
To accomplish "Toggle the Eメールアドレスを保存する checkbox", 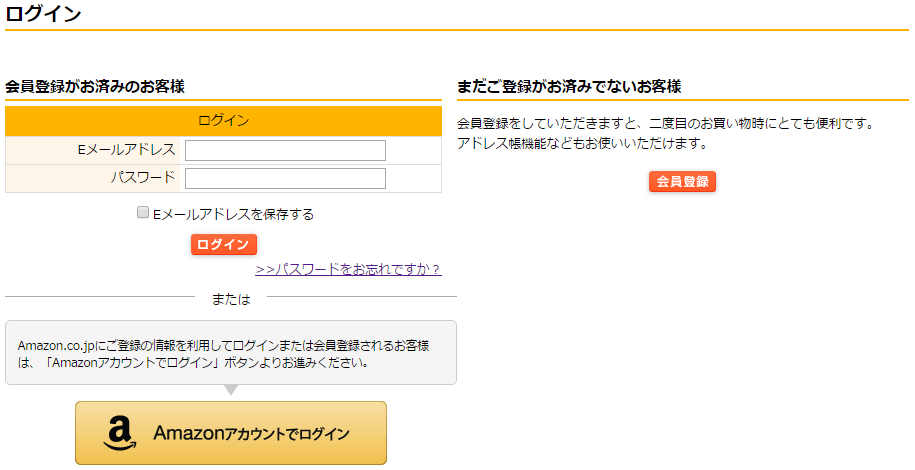I will (x=143, y=213).
